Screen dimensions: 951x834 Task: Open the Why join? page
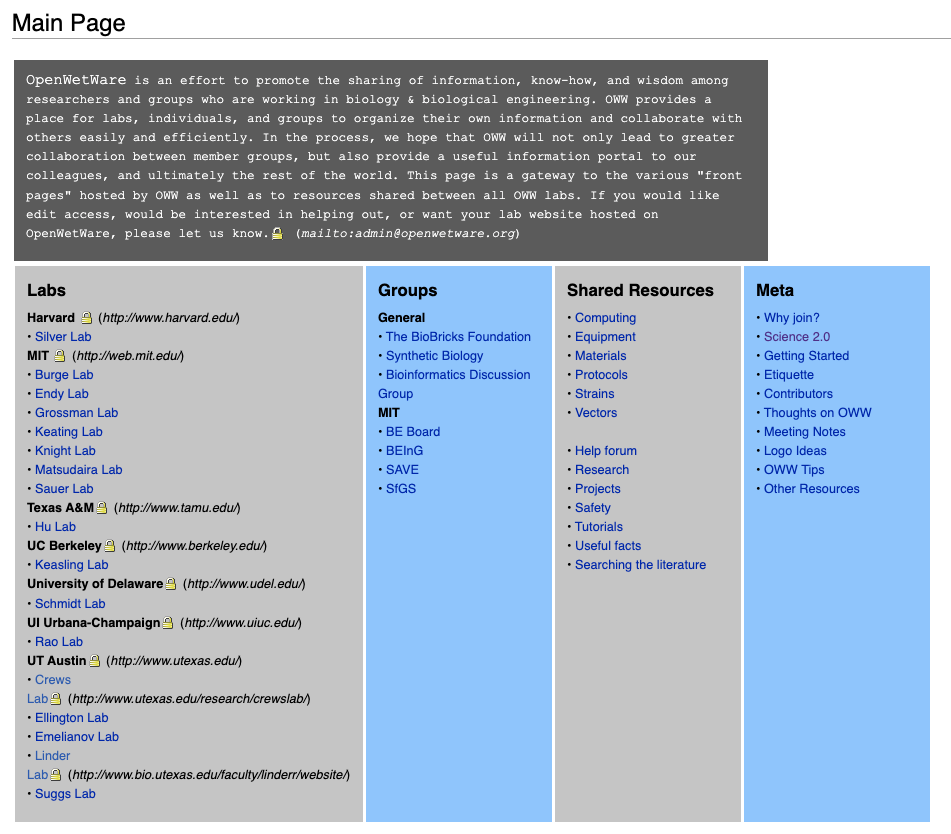click(x=791, y=318)
